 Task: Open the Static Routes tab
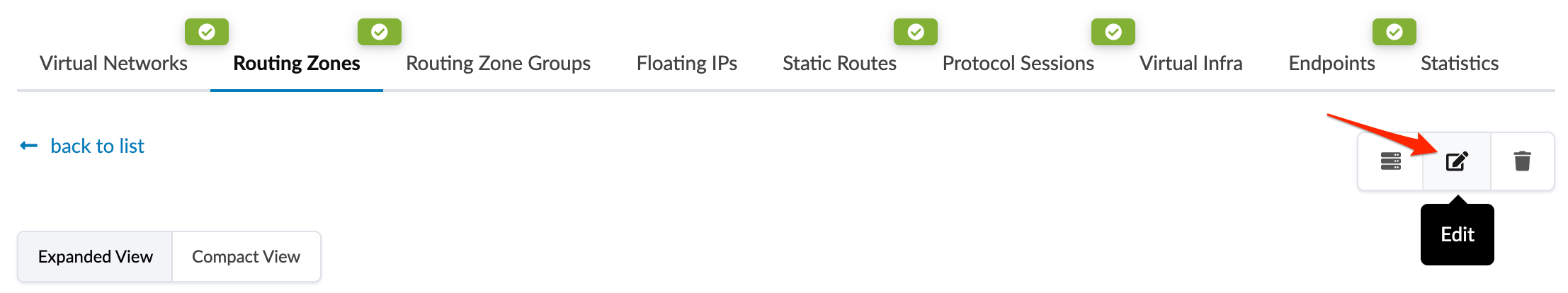pyautogui.click(x=839, y=64)
